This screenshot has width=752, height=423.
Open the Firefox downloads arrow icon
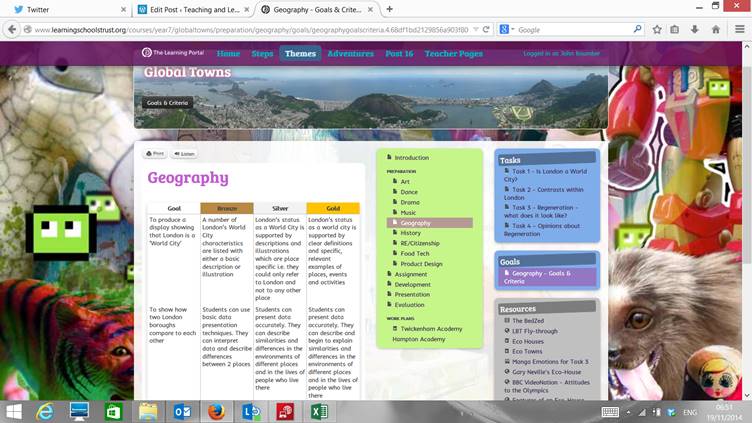695,30
